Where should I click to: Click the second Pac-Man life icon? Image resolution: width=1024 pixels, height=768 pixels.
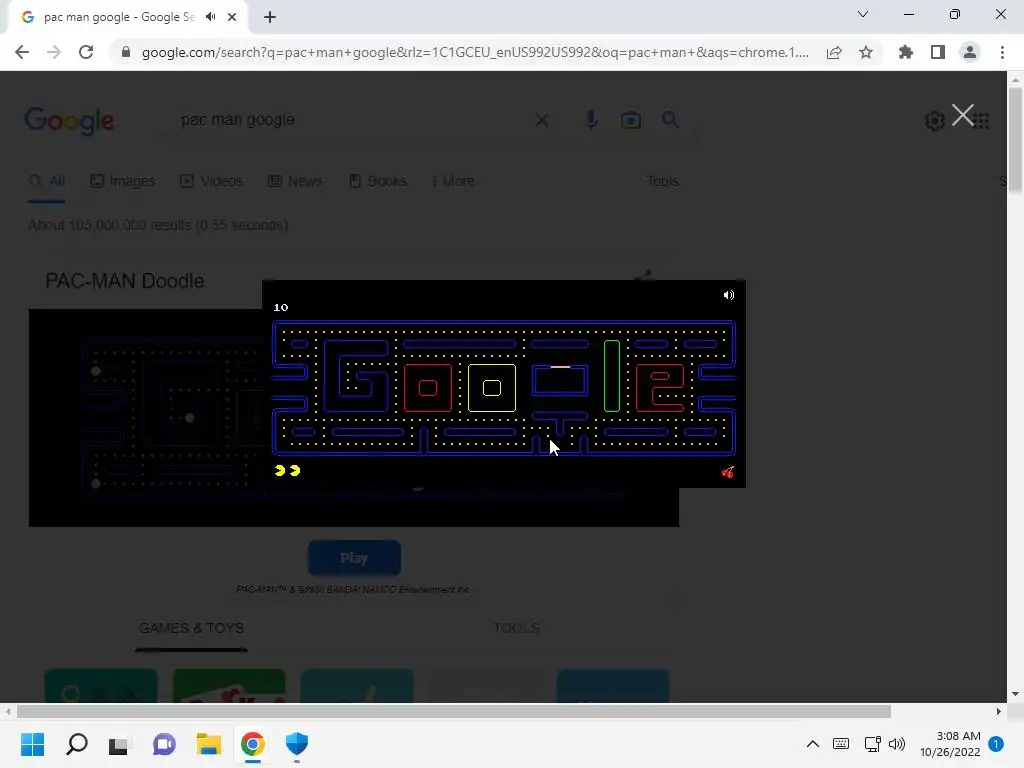pos(295,470)
